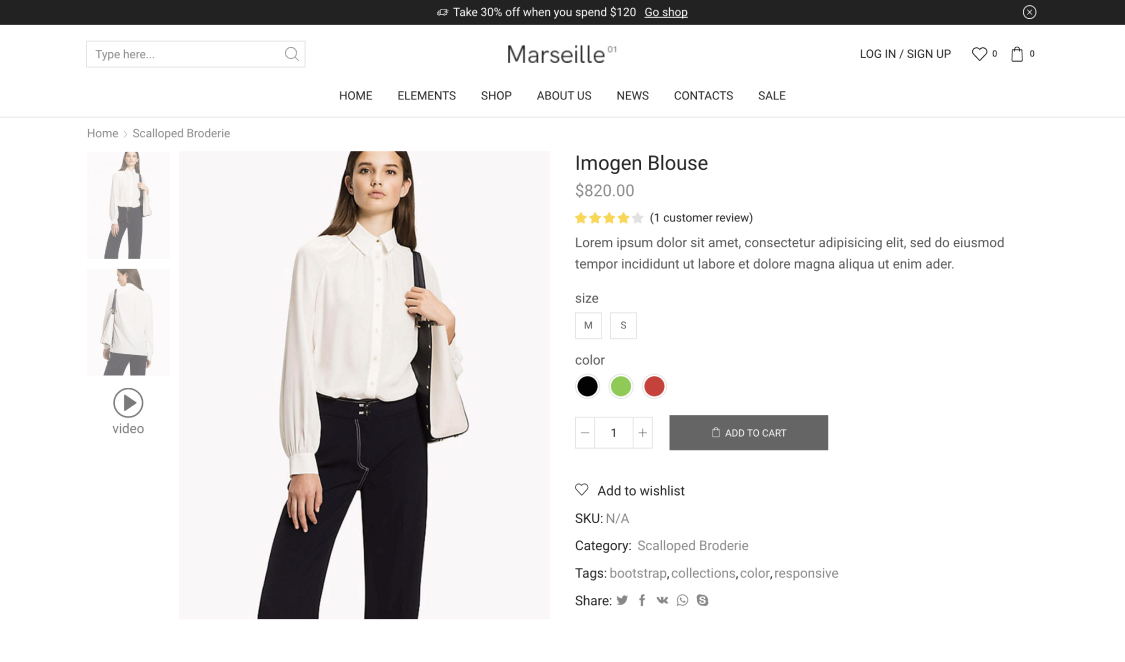1125x662 pixels.
Task: Pick the black color swatch
Action: tap(588, 386)
